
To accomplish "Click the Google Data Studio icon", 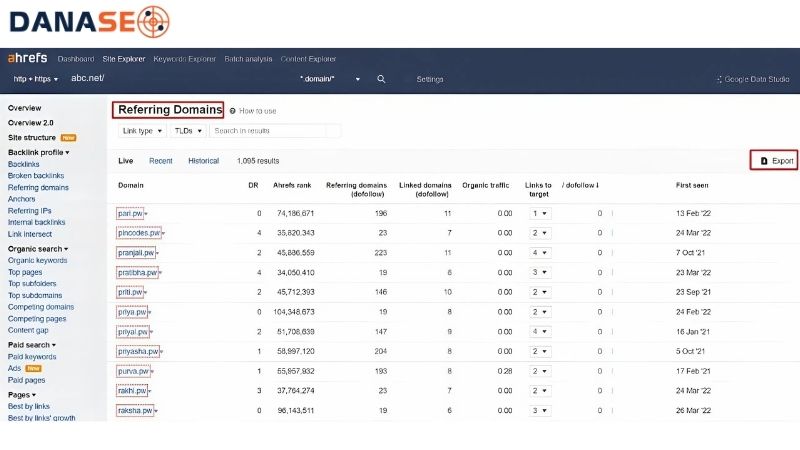I will coord(719,79).
